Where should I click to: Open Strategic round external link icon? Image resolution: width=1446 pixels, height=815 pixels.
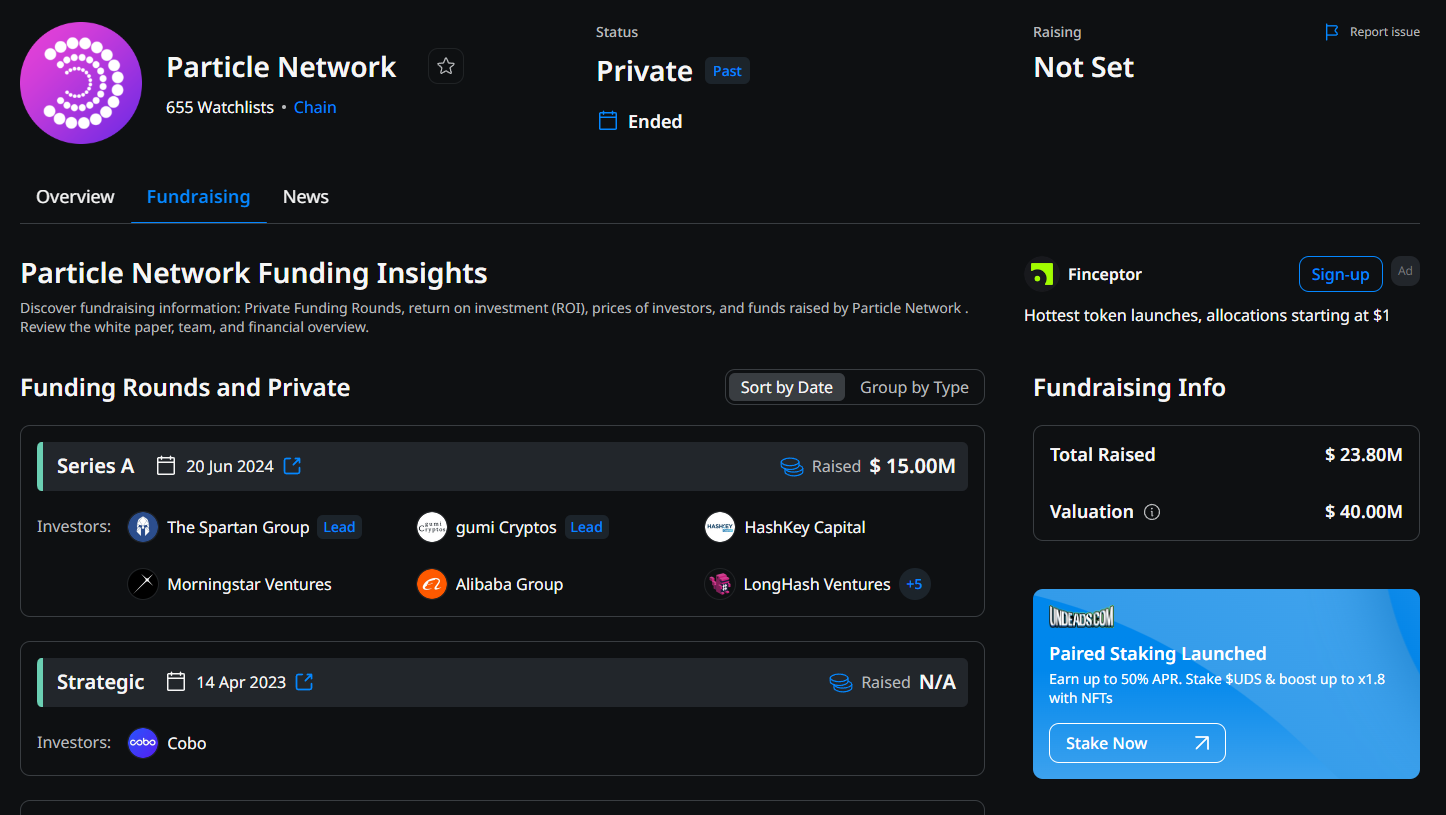pos(304,682)
